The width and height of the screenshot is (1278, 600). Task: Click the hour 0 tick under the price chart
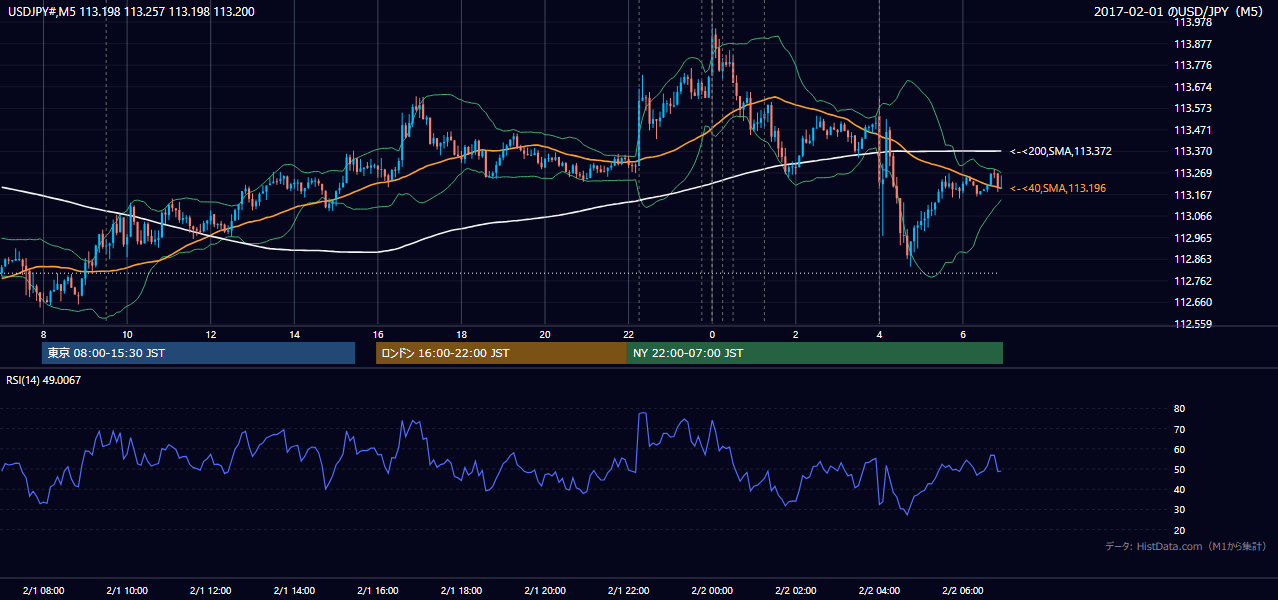coord(711,334)
